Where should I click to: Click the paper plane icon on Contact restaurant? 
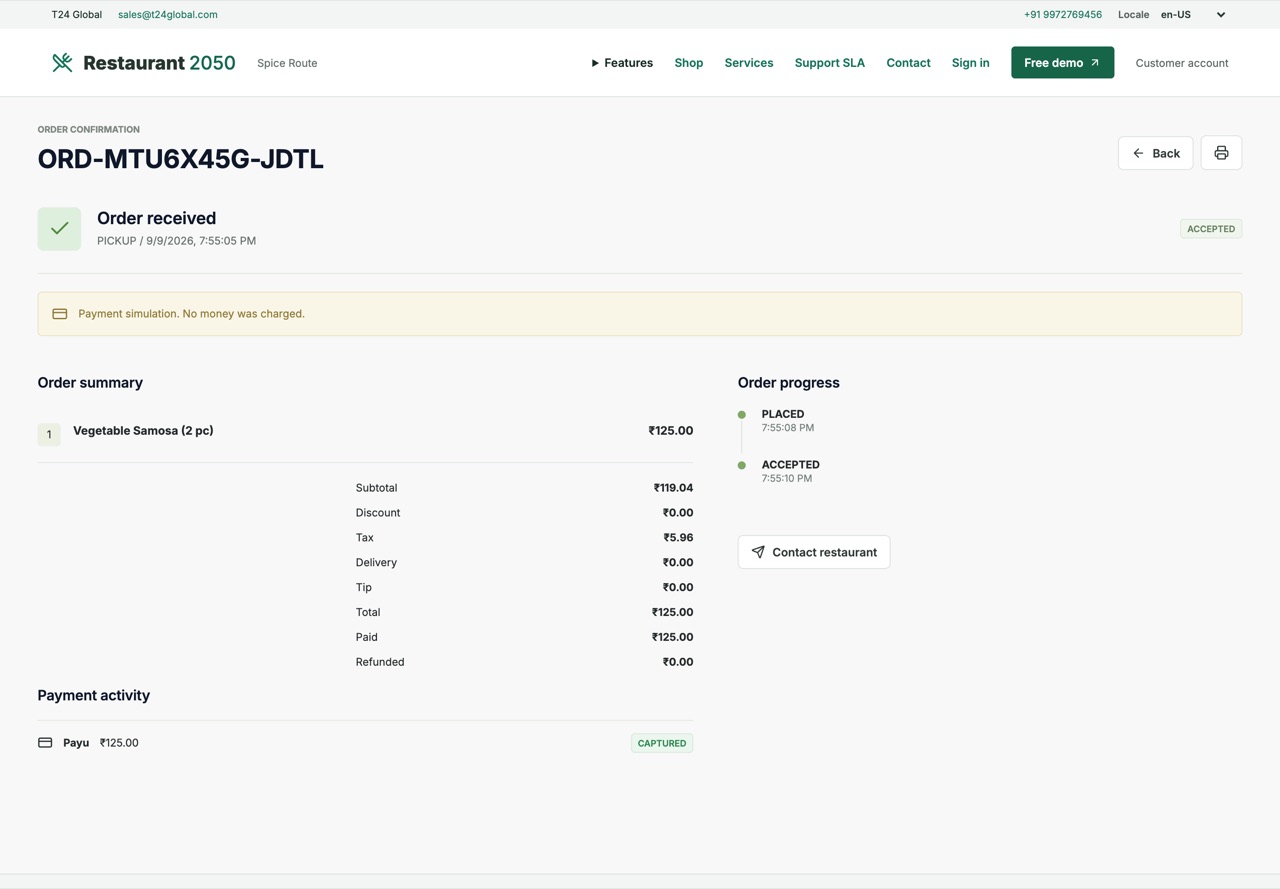[x=758, y=552]
